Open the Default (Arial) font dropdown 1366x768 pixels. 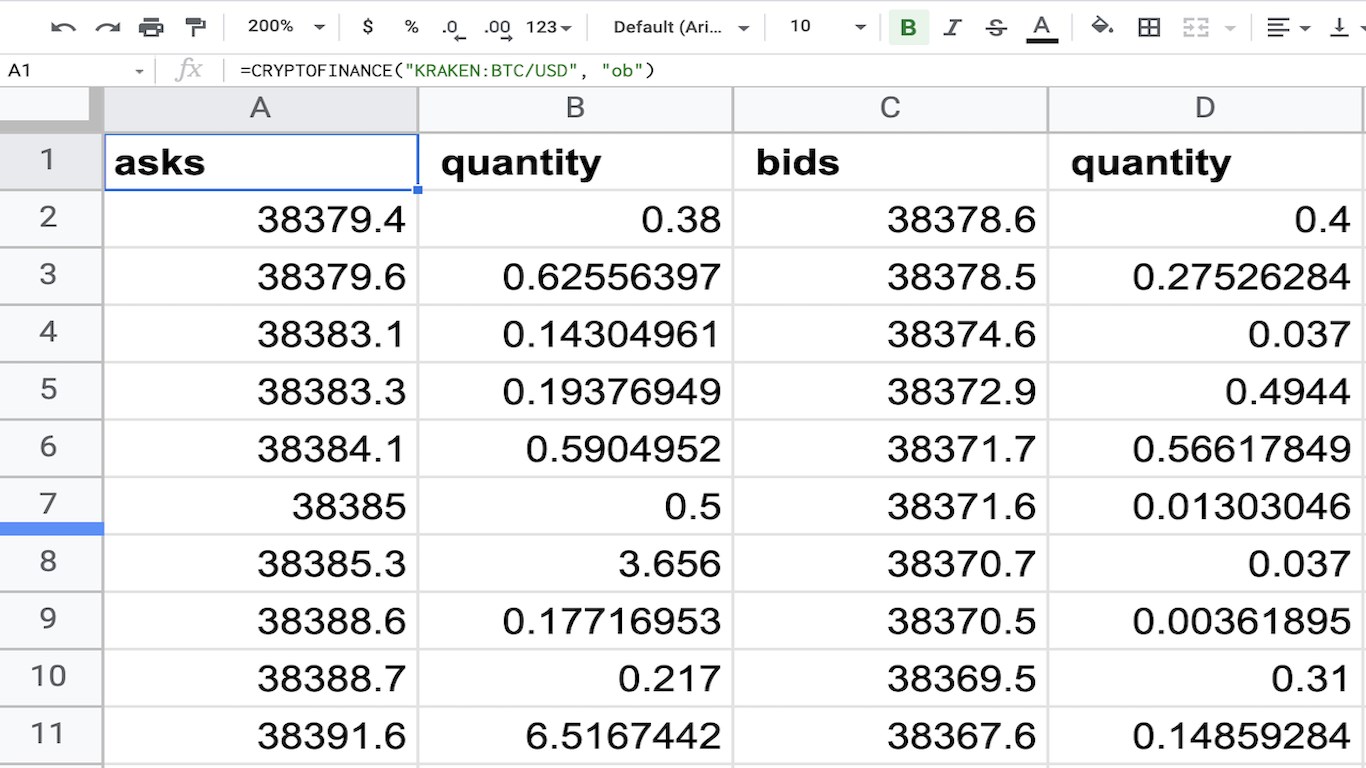(x=681, y=27)
